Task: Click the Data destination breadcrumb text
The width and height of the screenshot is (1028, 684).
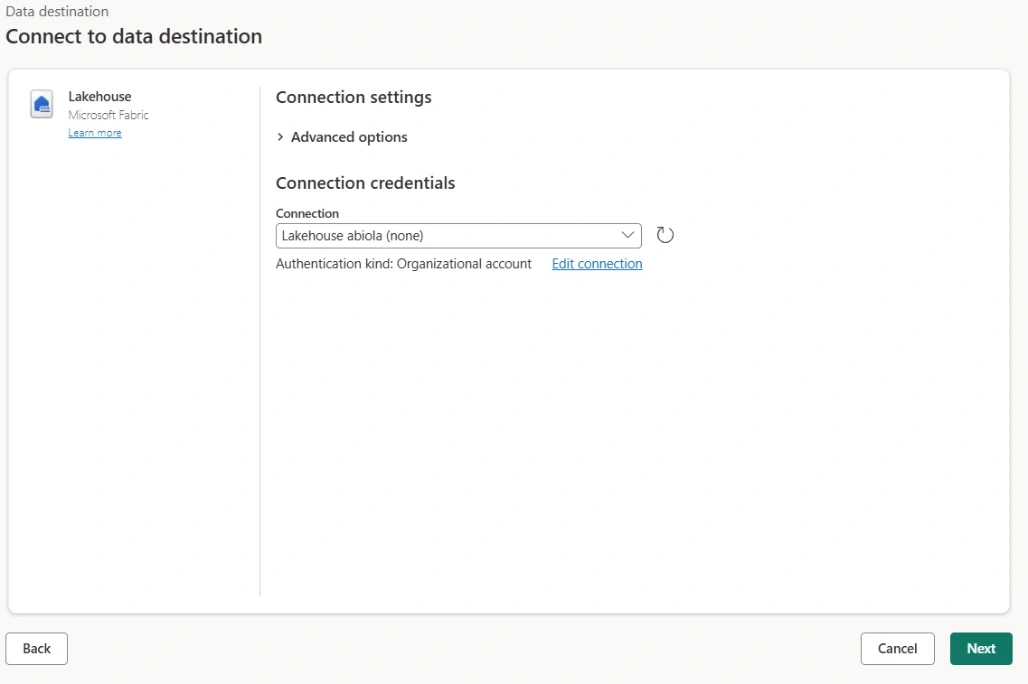Action: coord(57,11)
